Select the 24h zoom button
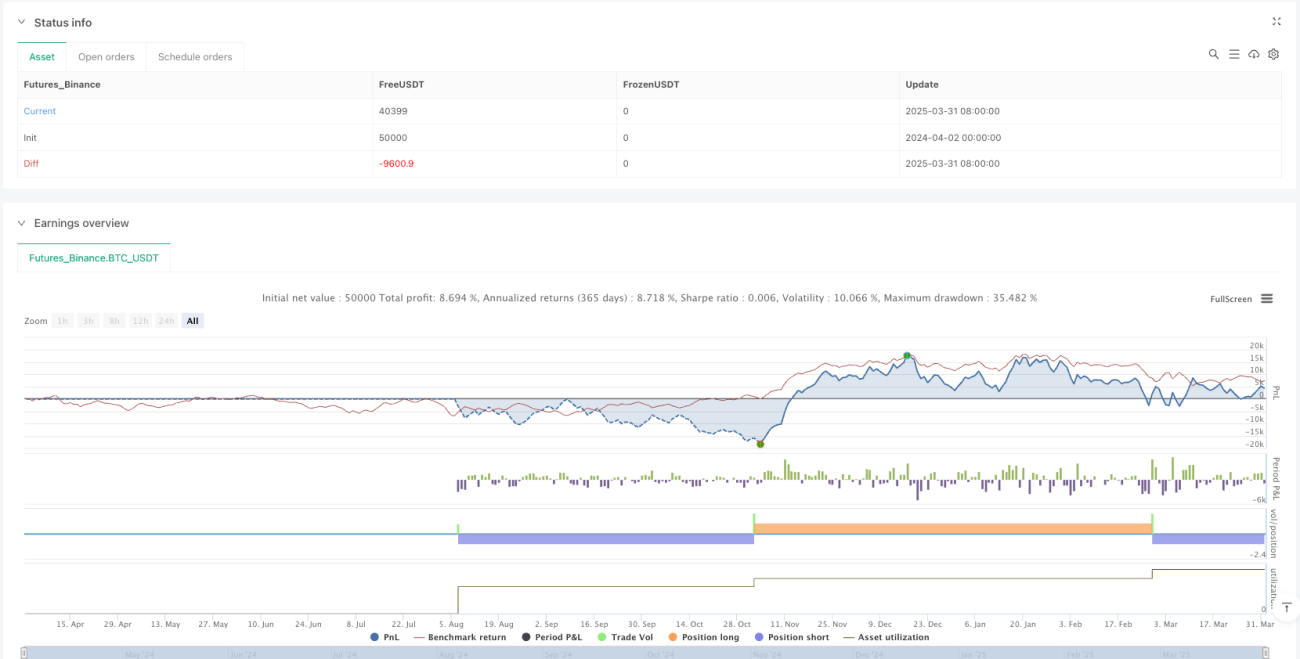1300x659 pixels. coord(166,321)
